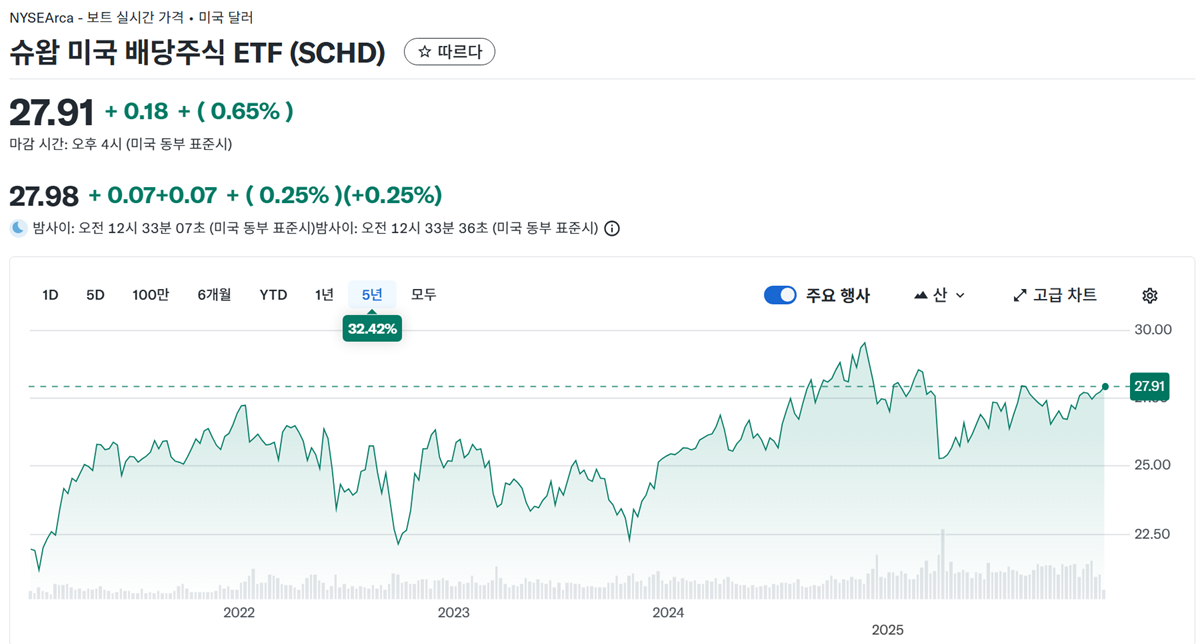Viewport: 1200px width, 644px height.
Task: Open chart settings gear icon
Action: (x=1150, y=295)
